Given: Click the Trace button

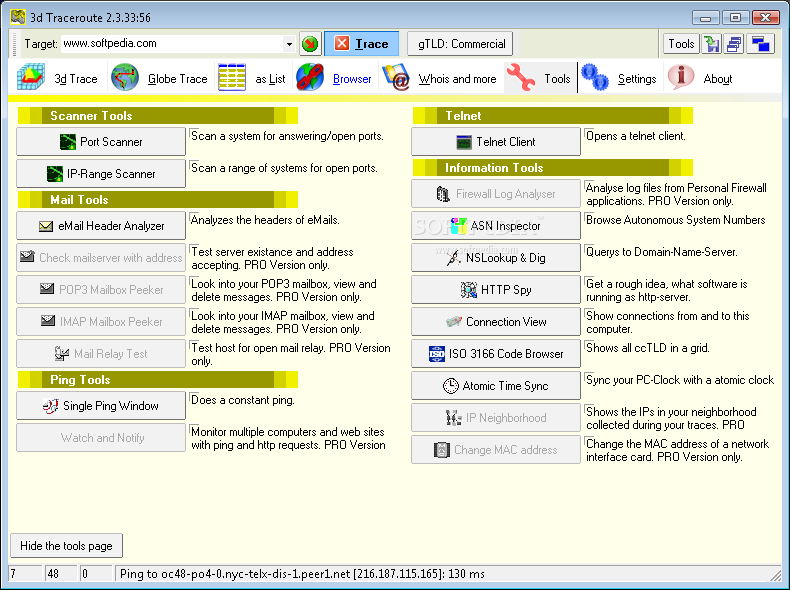Looking at the screenshot, I should point(361,44).
